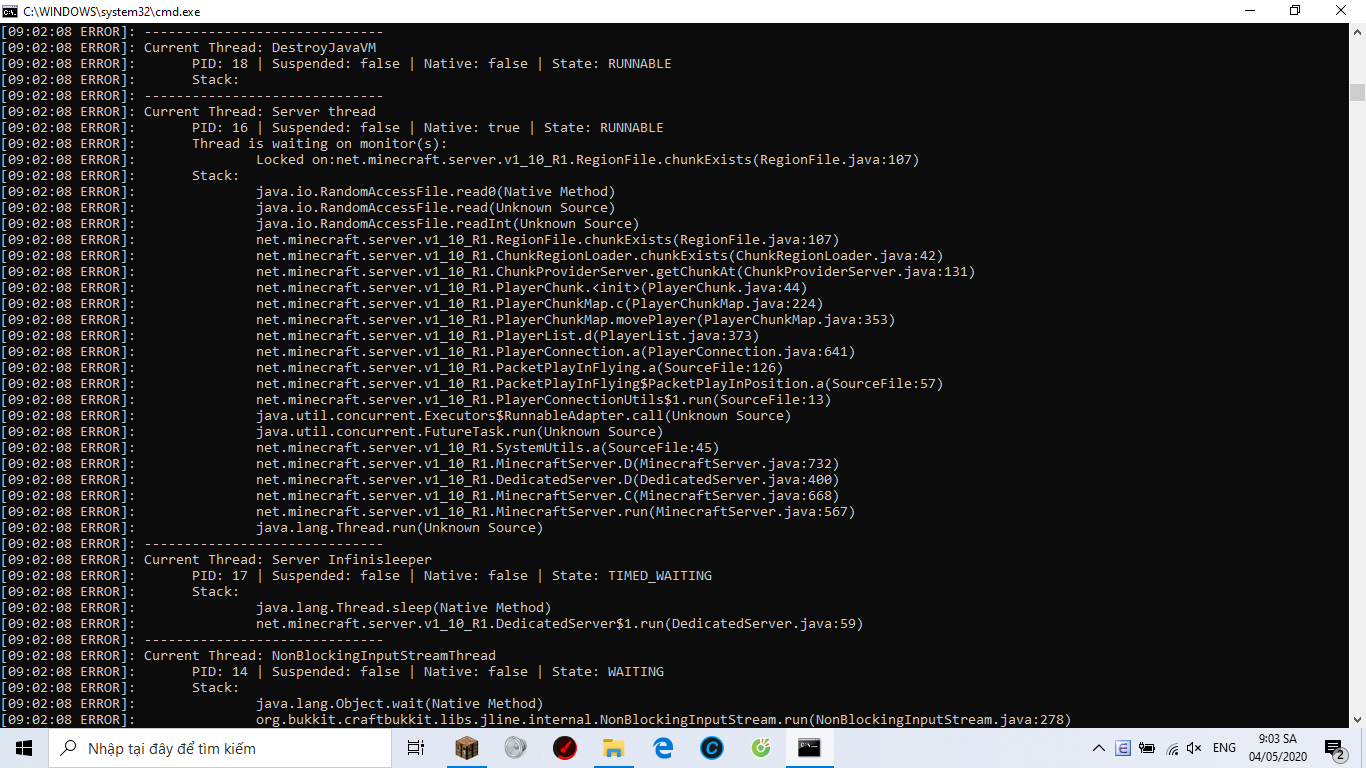Viewport: 1366px width, 768px height.
Task: Click the 'Current Thread: Server thread' line
Action: tap(260, 111)
